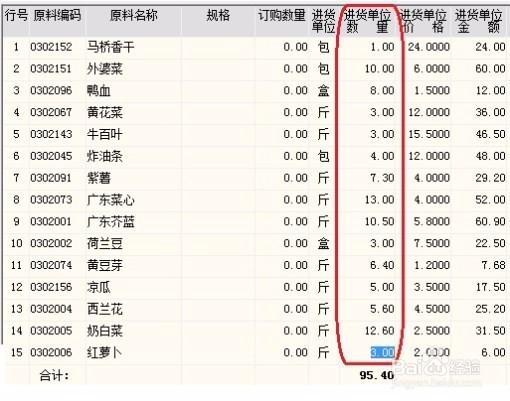Click quantity 13.00 in 广东菜心 row
510x401 pixels.
(x=379, y=200)
